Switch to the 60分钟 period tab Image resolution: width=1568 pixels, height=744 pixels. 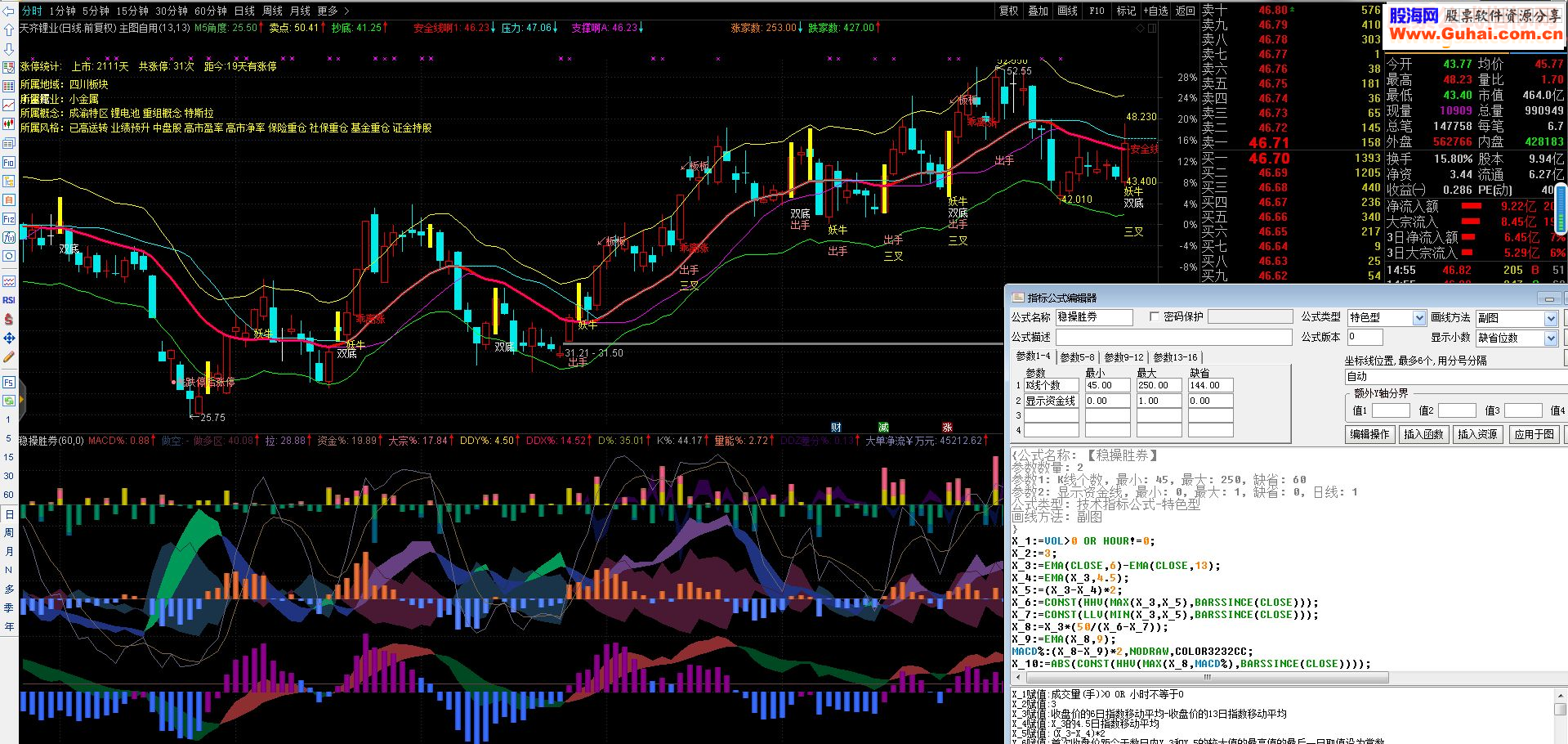[211, 11]
